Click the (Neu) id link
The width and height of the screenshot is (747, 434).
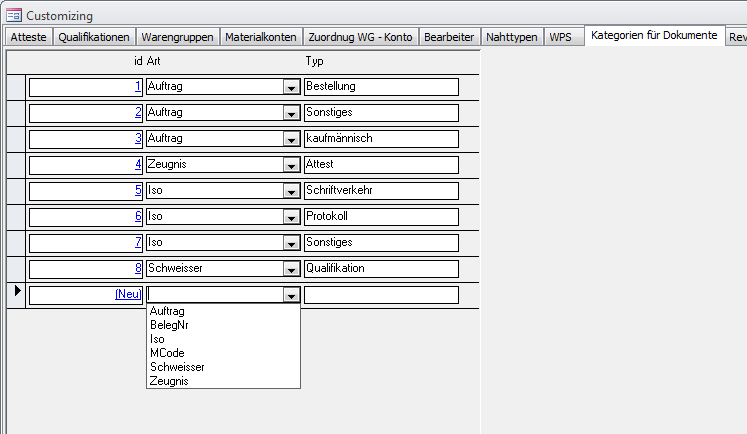(x=128, y=294)
